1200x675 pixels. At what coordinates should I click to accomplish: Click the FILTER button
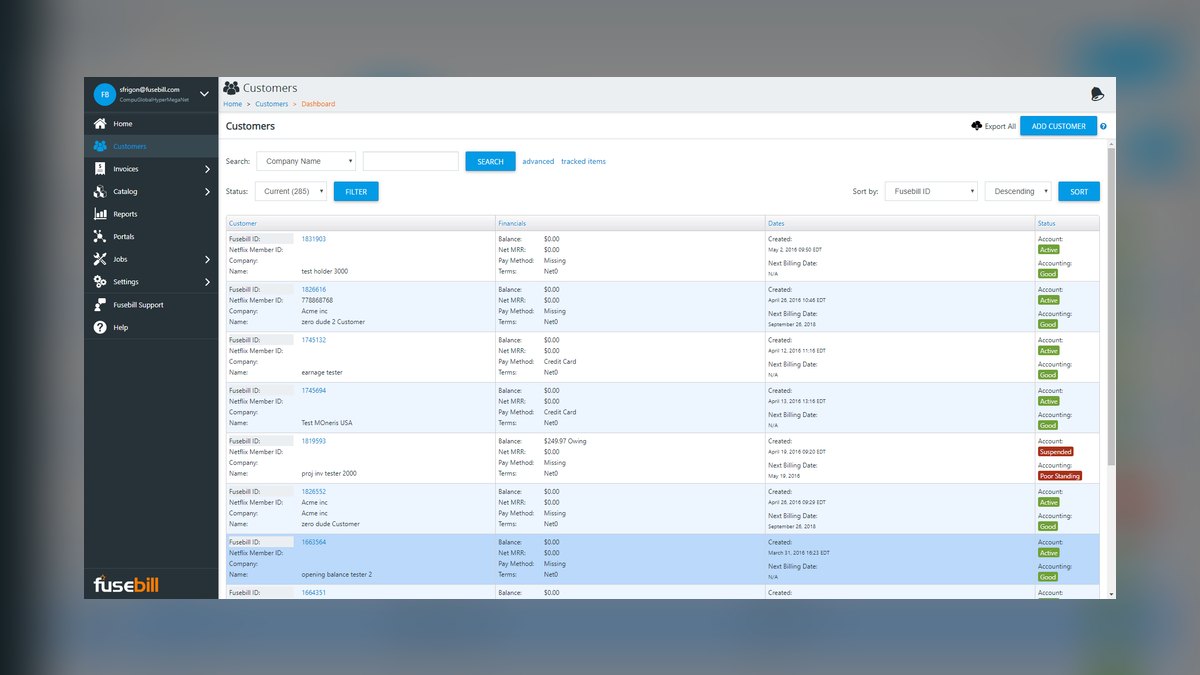coord(356,191)
